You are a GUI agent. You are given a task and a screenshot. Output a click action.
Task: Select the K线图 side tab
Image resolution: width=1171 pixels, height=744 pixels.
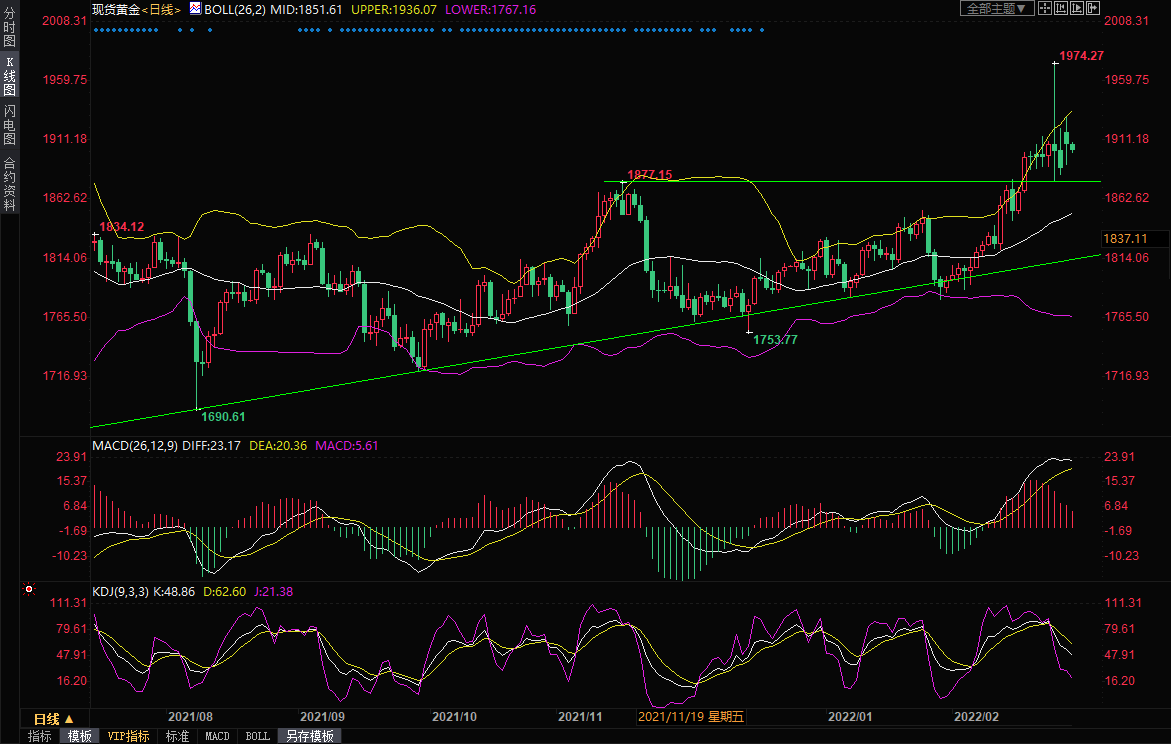coord(9,76)
